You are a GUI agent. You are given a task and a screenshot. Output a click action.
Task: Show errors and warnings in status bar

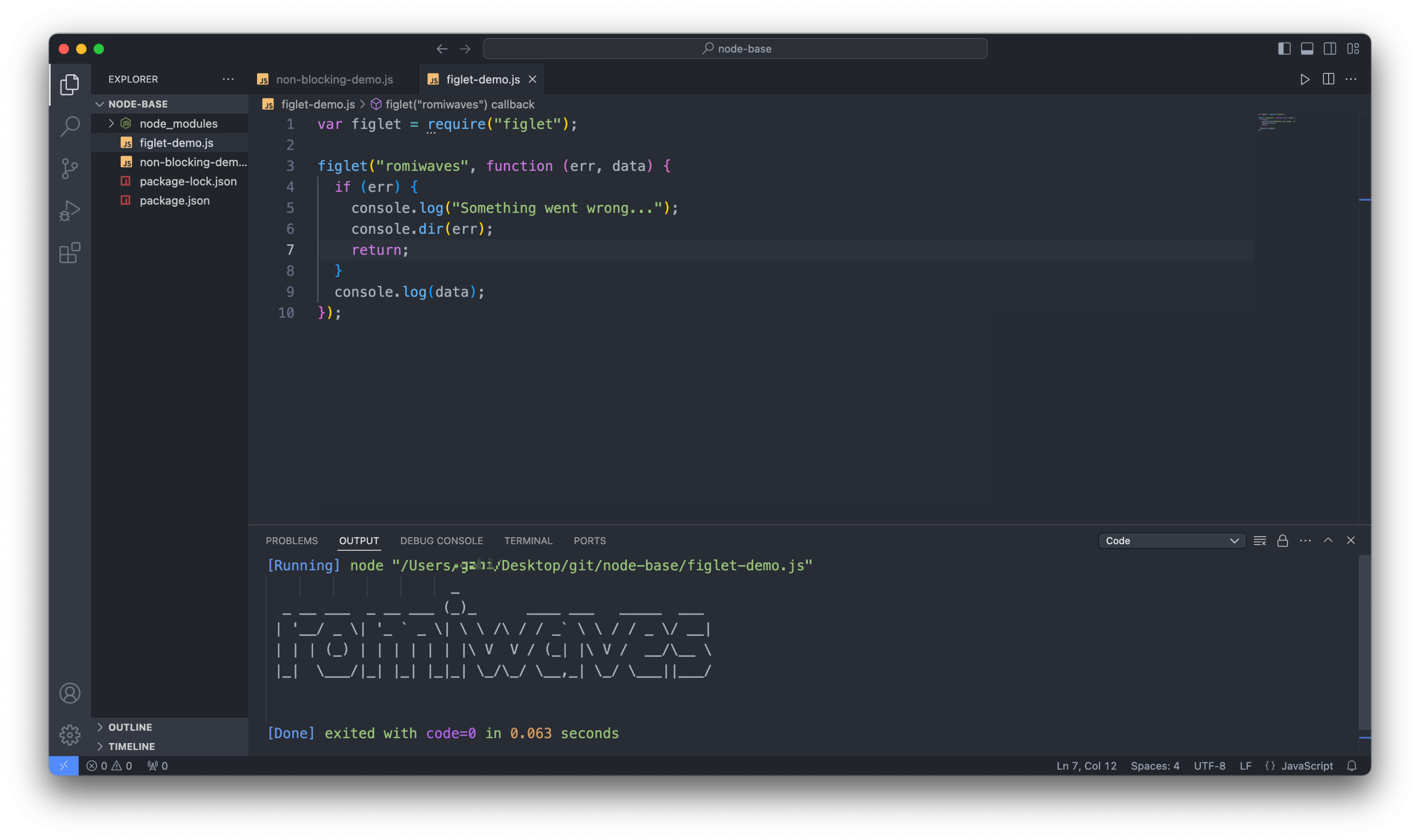pos(109,765)
